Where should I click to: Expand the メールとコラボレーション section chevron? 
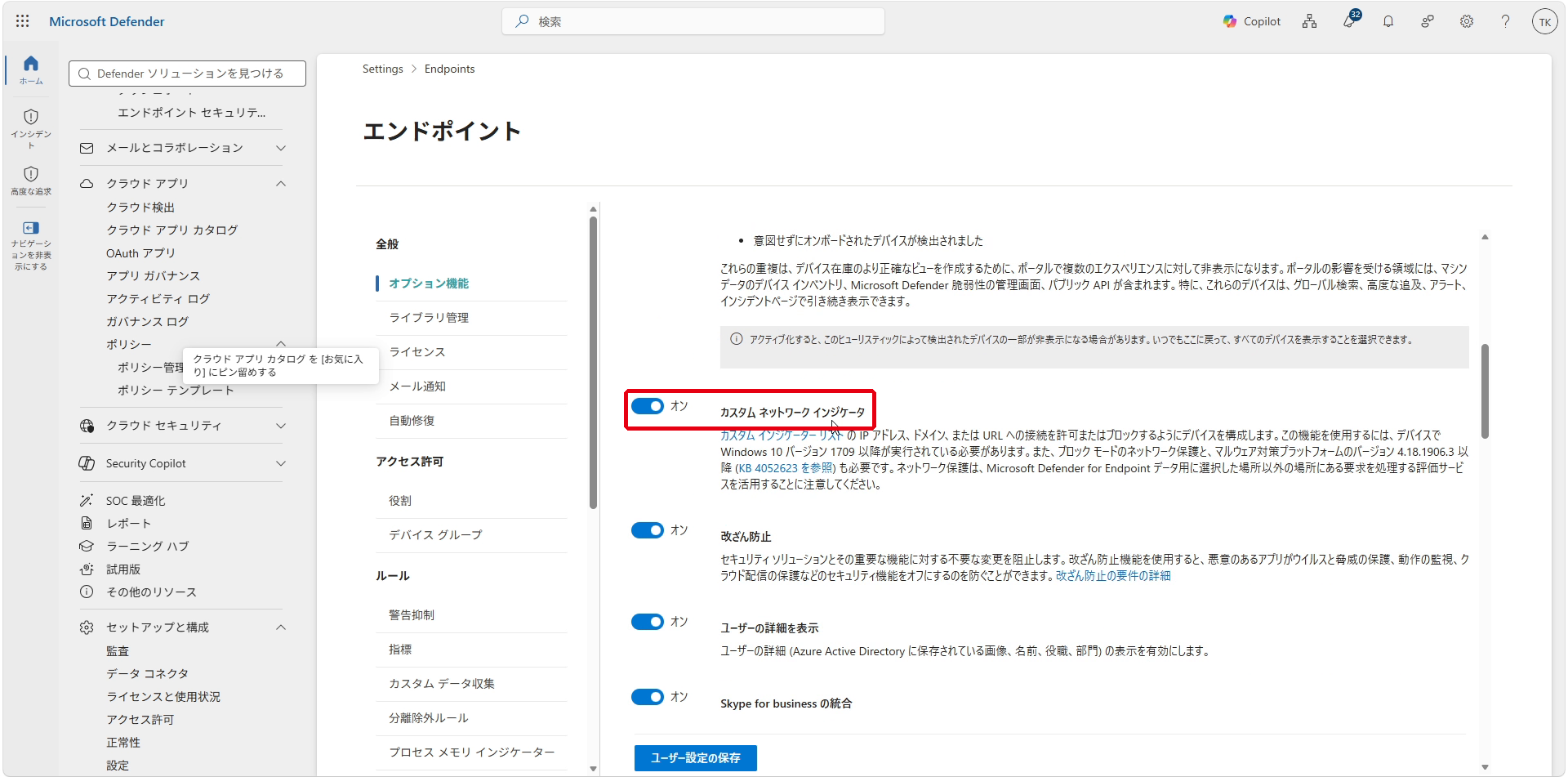point(281,148)
